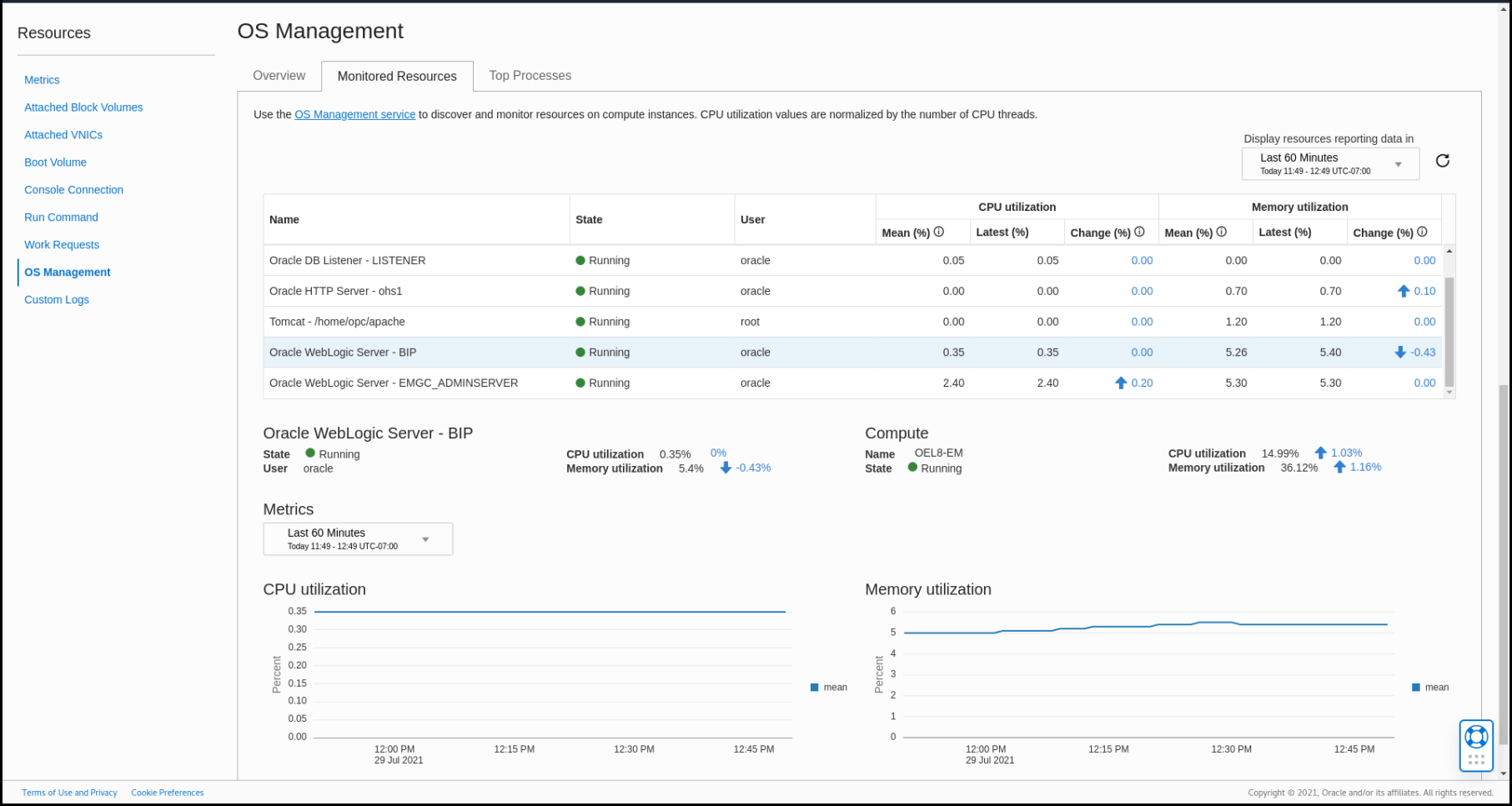This screenshot has width=1512, height=806.
Task: Open the OS Management service link
Action: coord(354,114)
